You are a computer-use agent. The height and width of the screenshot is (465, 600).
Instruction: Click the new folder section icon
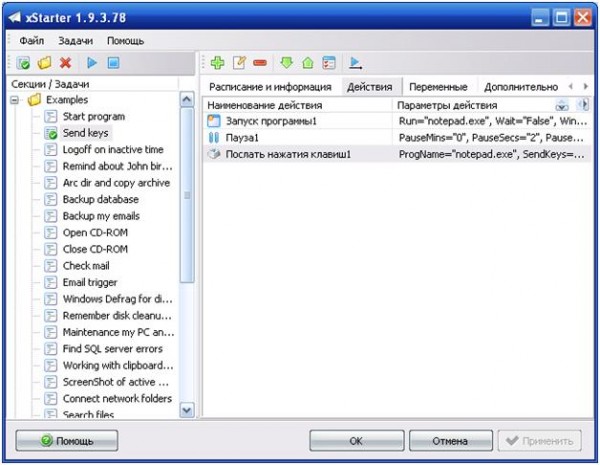pos(44,62)
